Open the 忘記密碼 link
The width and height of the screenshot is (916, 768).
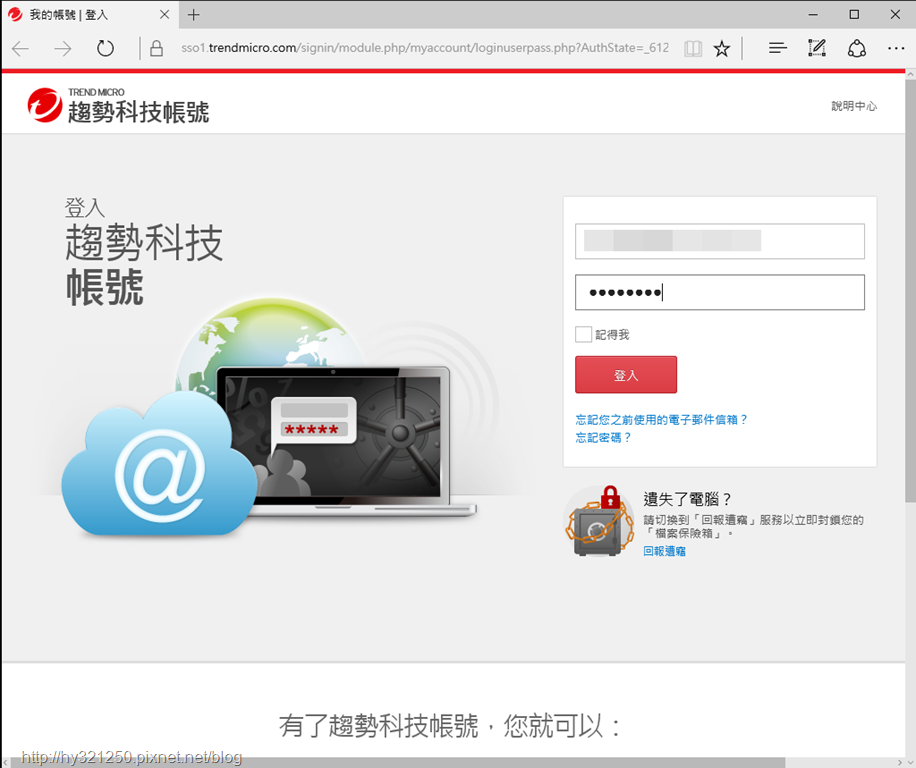(x=603, y=437)
